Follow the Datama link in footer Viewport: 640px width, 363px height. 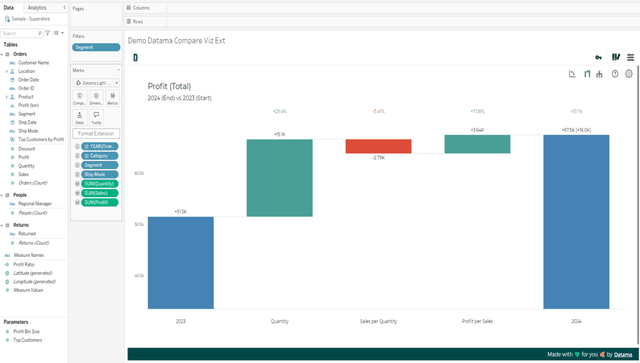pyautogui.click(x=623, y=354)
